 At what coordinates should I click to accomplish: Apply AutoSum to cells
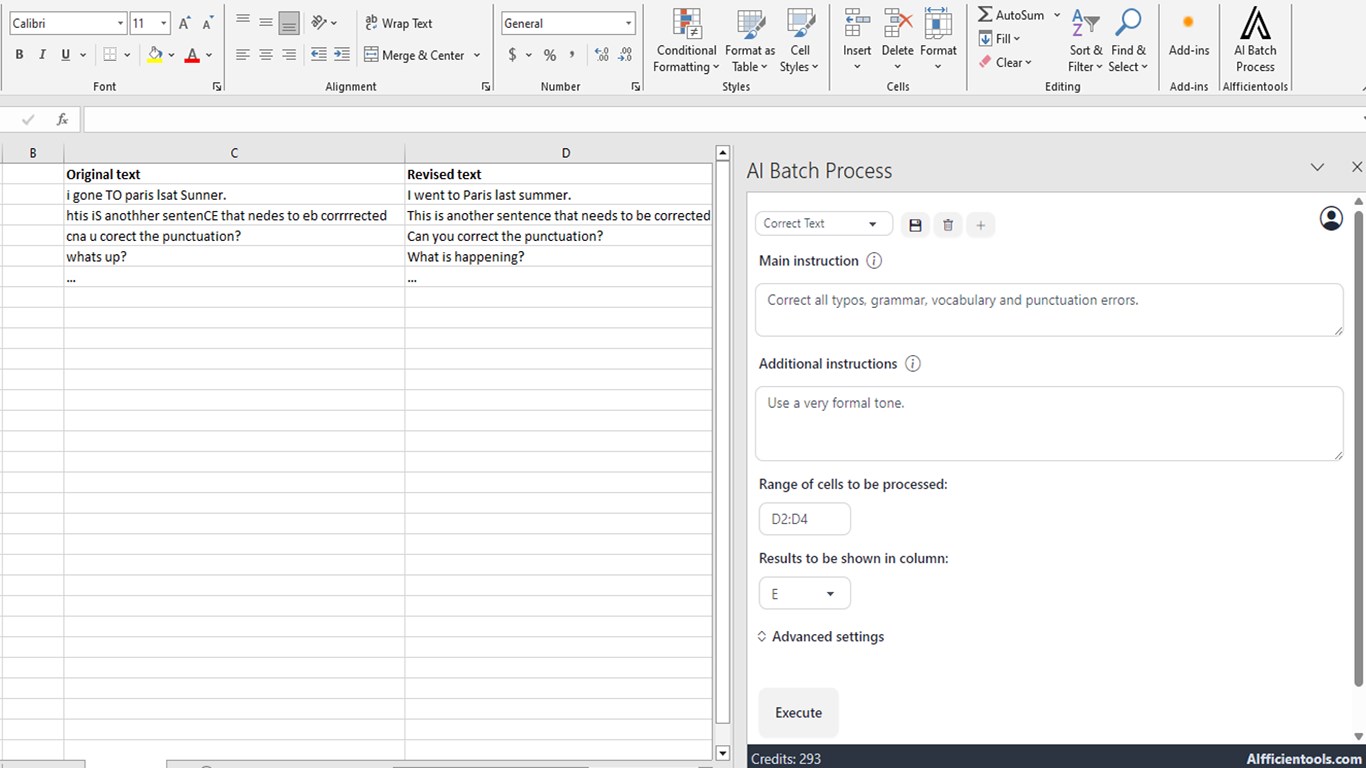(1011, 15)
